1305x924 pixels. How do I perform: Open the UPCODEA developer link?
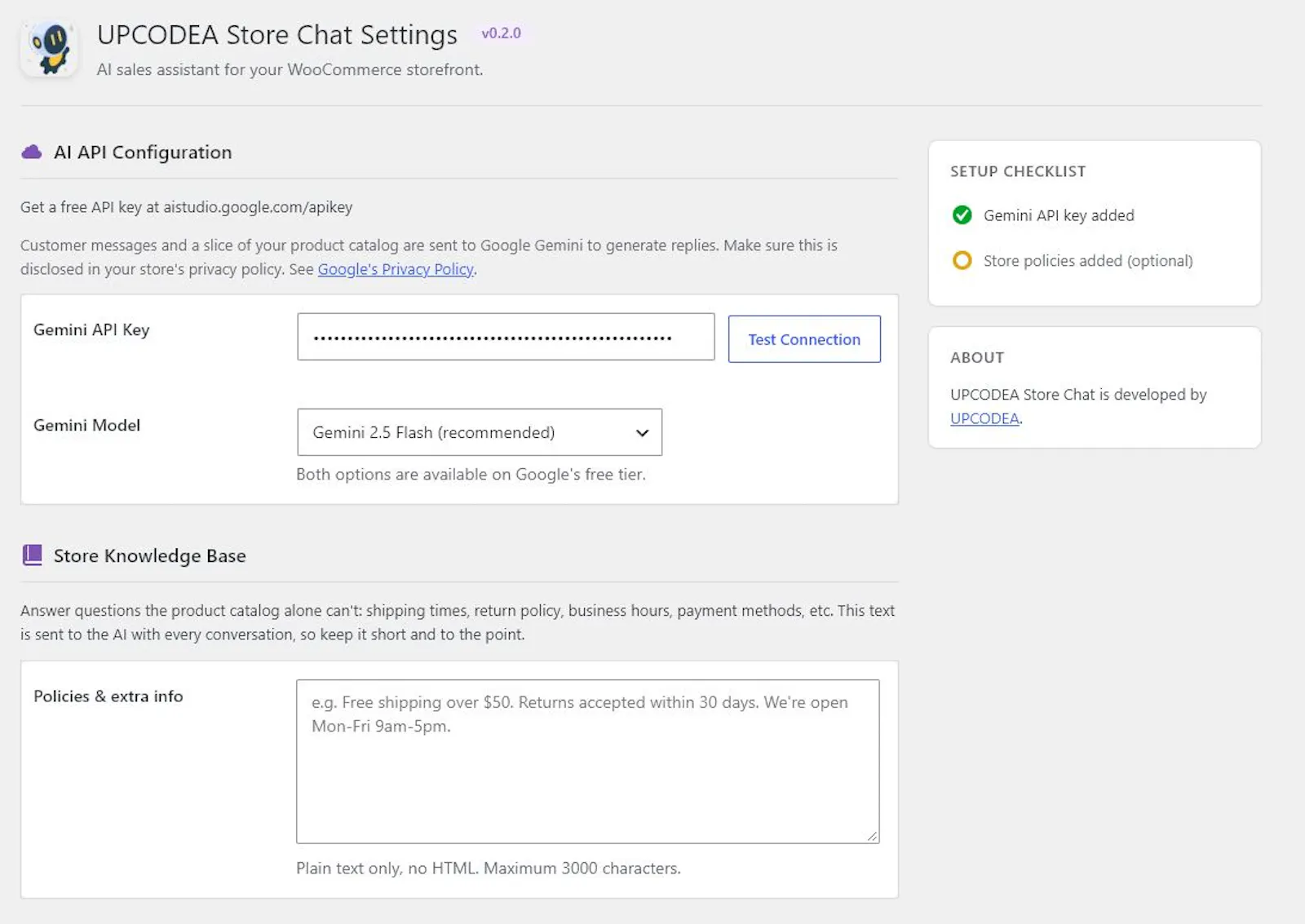(984, 418)
